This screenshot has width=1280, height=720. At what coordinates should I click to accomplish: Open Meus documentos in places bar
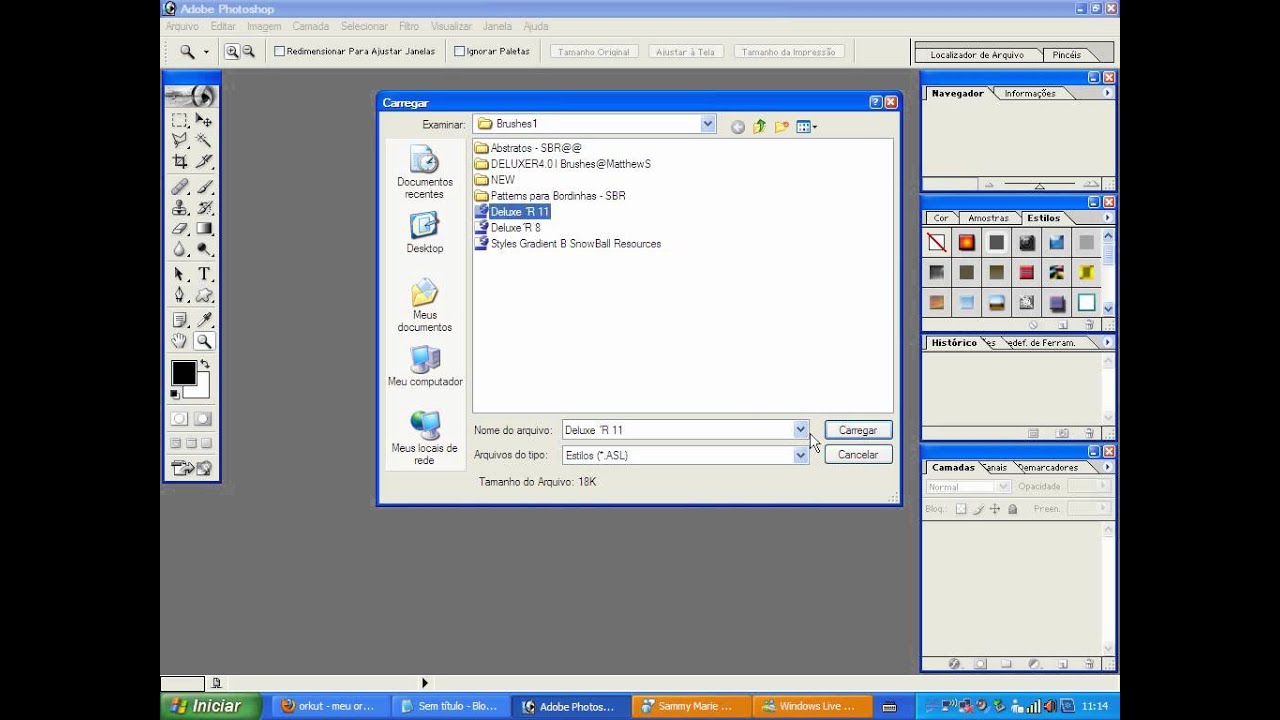424,306
